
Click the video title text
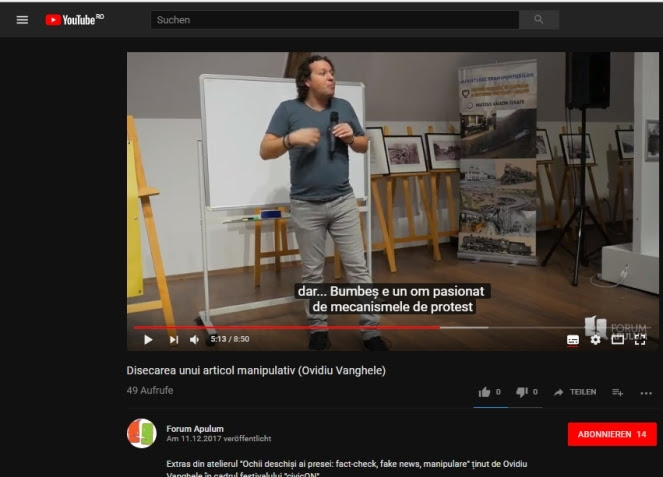click(256, 370)
